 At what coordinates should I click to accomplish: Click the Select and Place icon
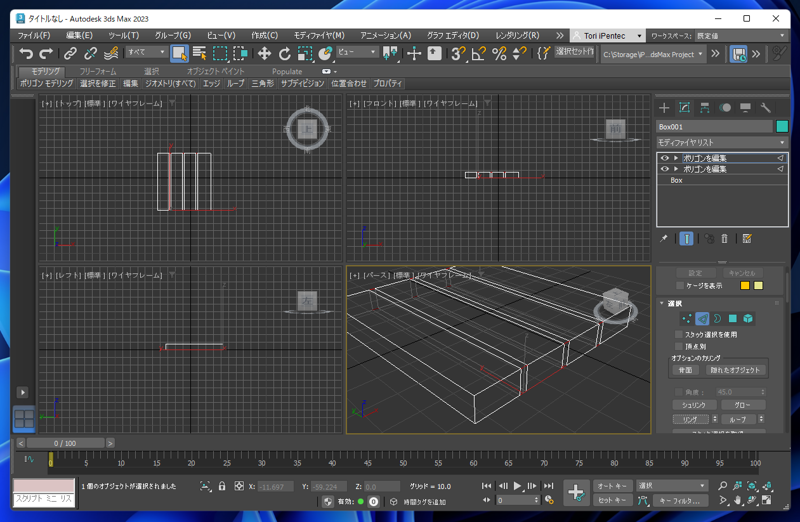325,53
